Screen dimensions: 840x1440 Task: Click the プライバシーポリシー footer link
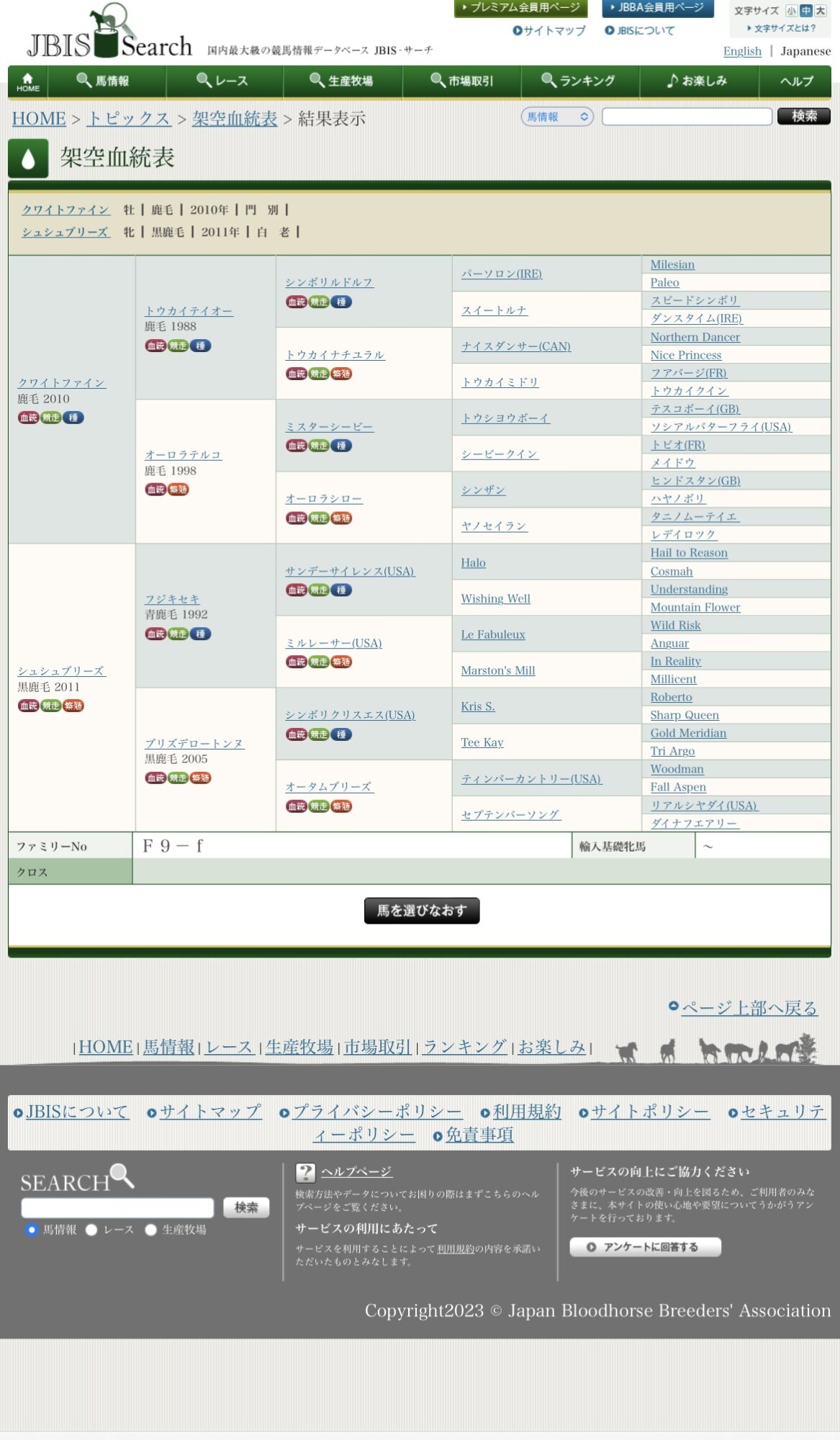(377, 1112)
